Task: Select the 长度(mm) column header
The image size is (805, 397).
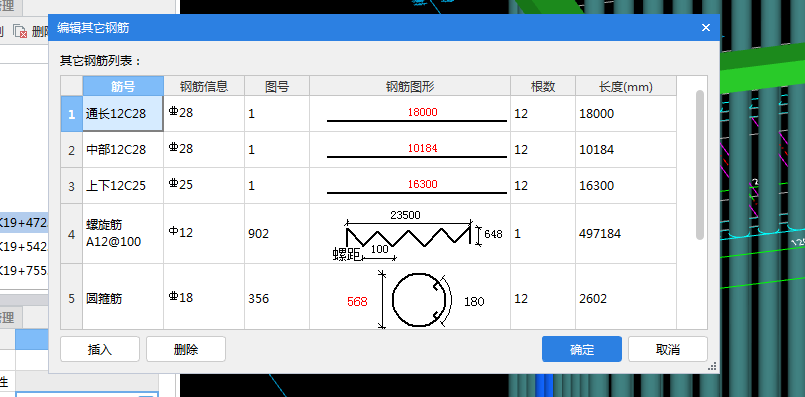Action: point(626,86)
